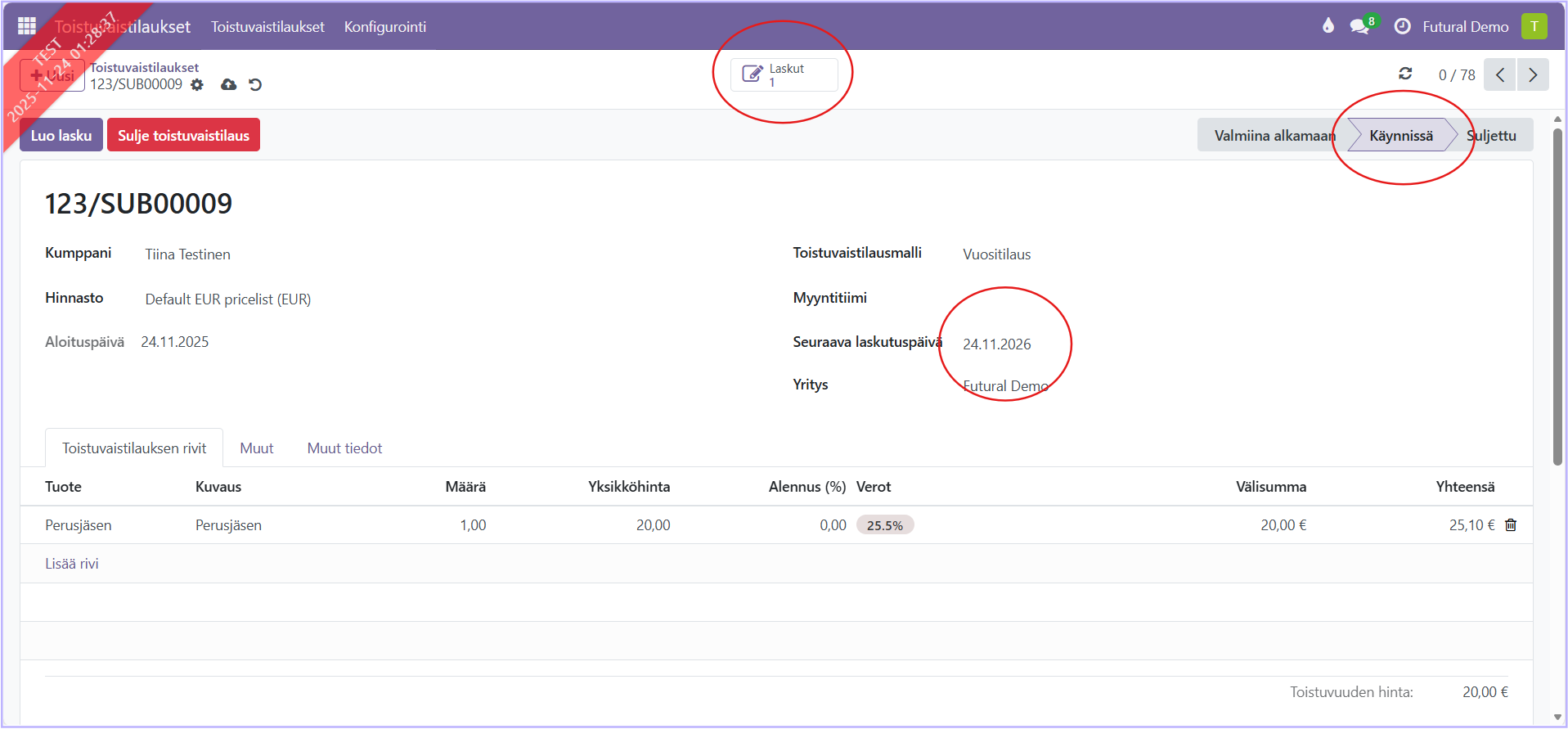This screenshot has width=1568, height=729.
Task: Open the activities clock icon
Action: (1402, 26)
